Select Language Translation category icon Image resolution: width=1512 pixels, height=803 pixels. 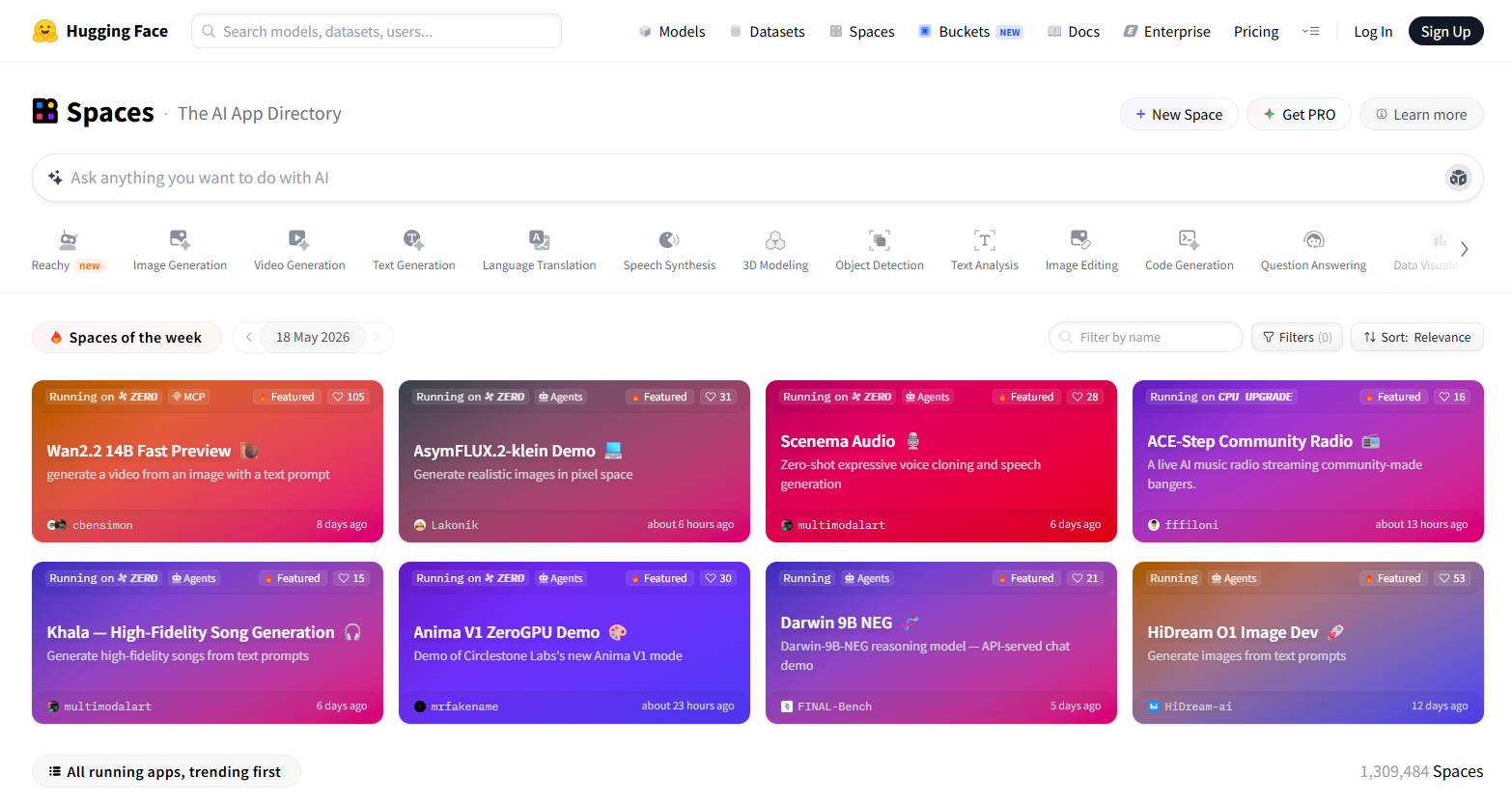pyautogui.click(x=539, y=239)
